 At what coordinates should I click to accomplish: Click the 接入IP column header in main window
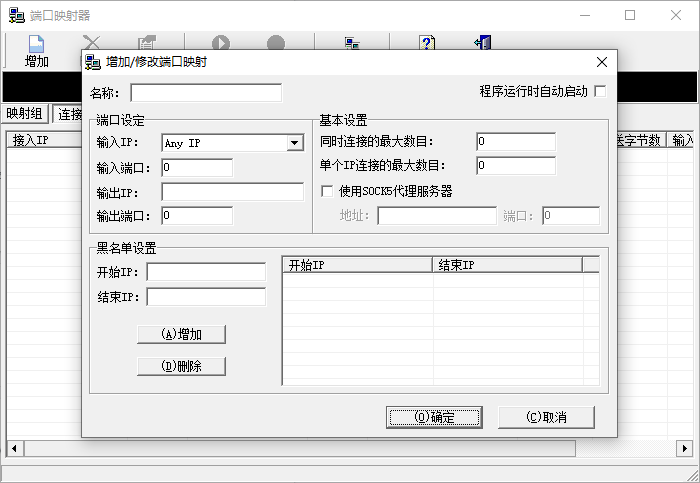tap(44, 140)
